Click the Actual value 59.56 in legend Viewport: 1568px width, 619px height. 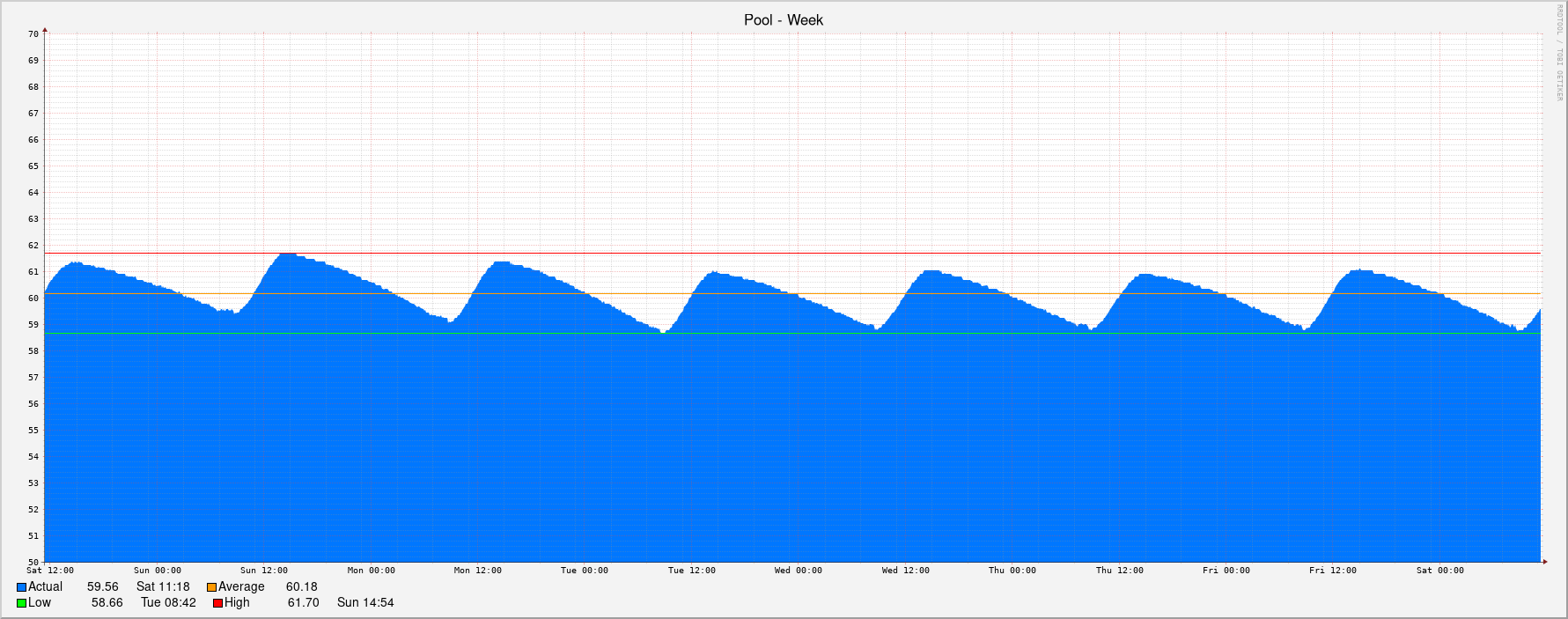point(102,587)
